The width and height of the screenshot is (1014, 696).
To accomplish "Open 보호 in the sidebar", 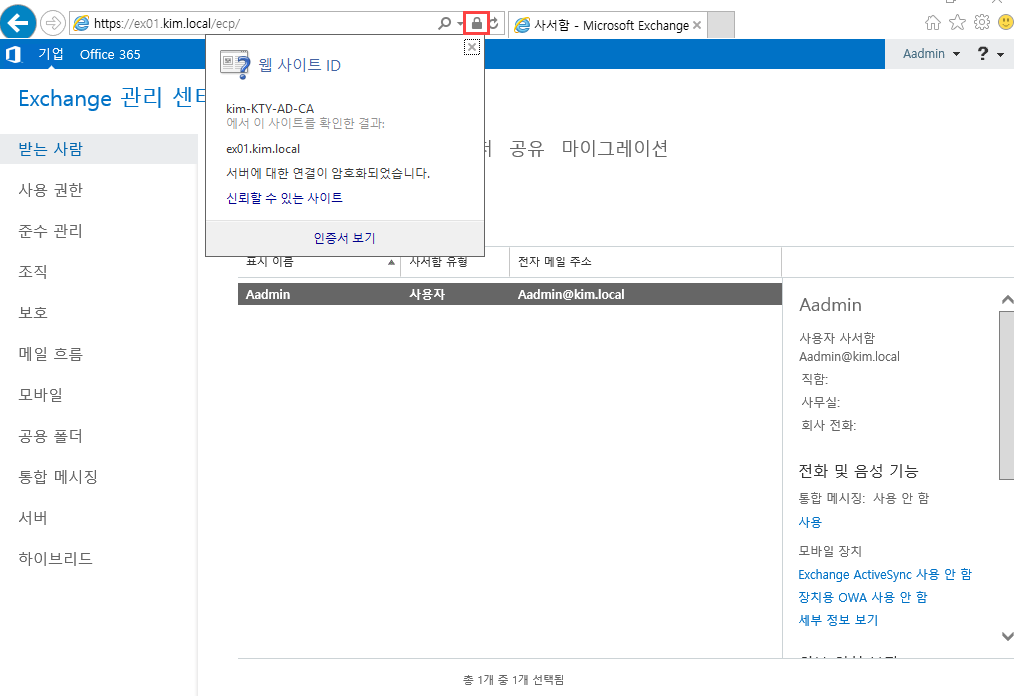I will click(33, 313).
